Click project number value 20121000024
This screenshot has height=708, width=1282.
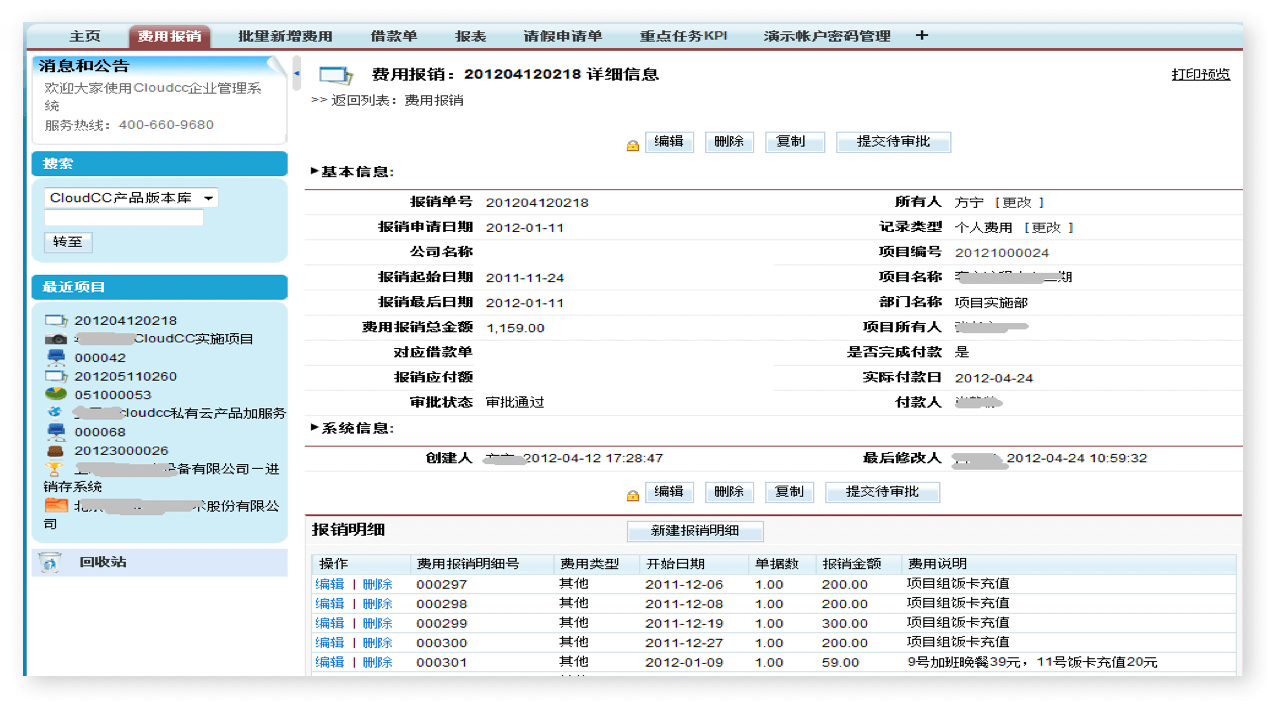tap(1002, 253)
